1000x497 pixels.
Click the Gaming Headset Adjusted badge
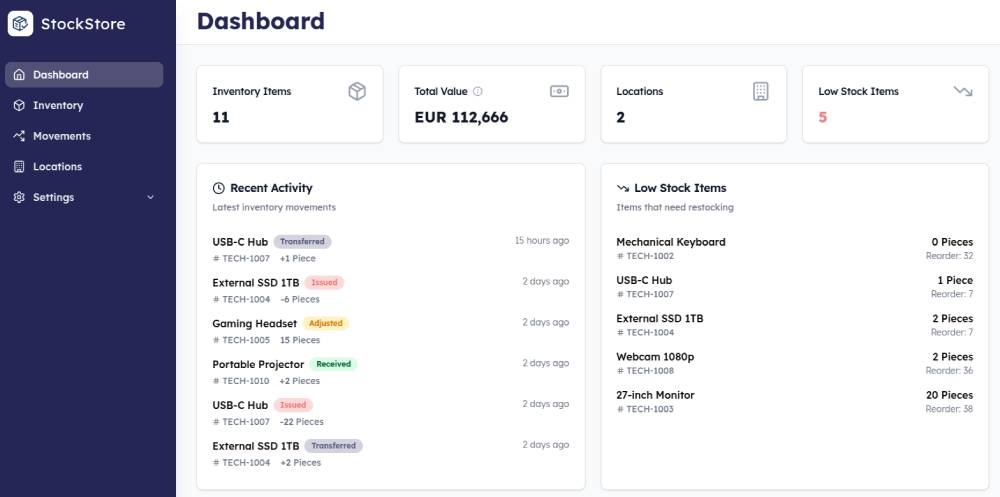click(326, 323)
